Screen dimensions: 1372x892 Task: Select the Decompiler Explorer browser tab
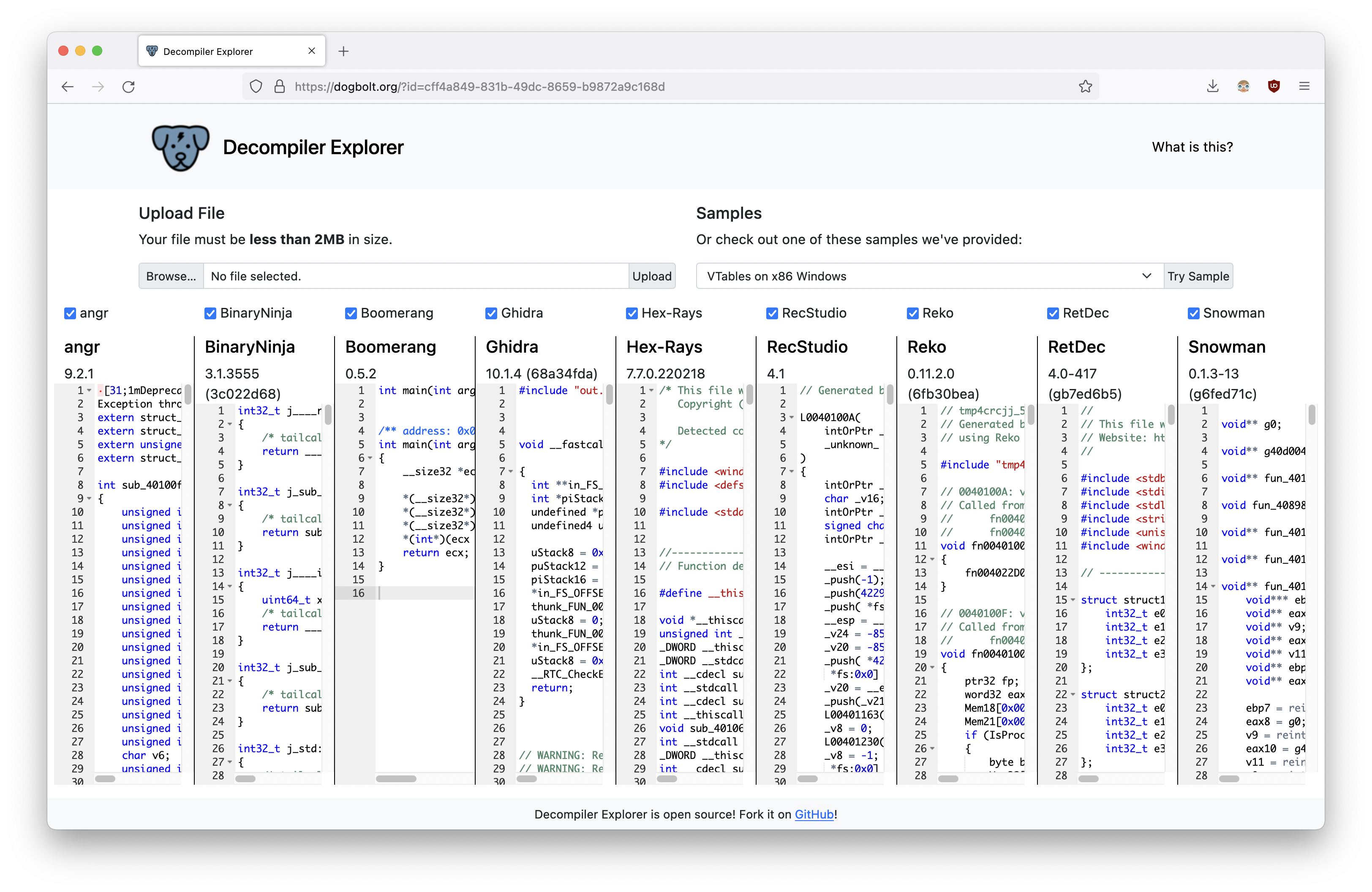tap(232, 51)
